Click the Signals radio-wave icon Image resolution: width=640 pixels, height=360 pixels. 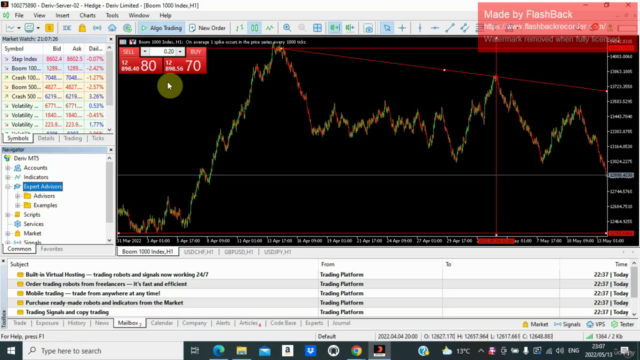coord(97,28)
